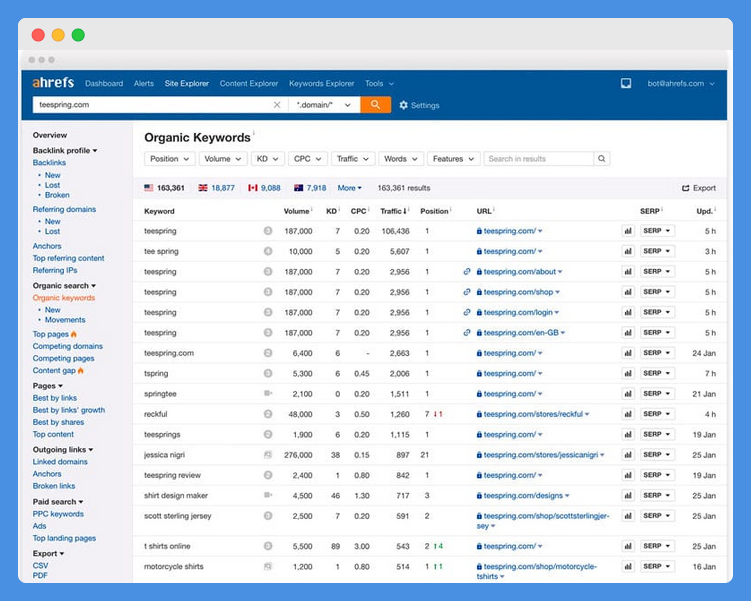Open chart icon for reckful row
Image resolution: width=751 pixels, height=601 pixels.
627,414
